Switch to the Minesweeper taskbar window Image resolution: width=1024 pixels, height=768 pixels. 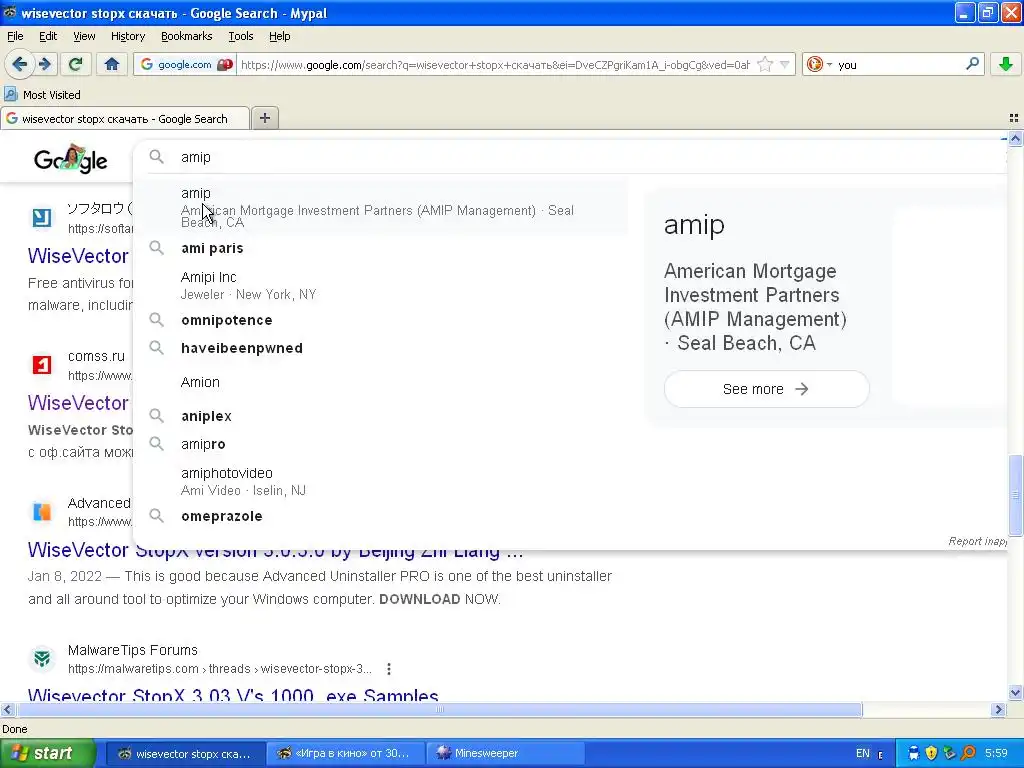click(504, 753)
